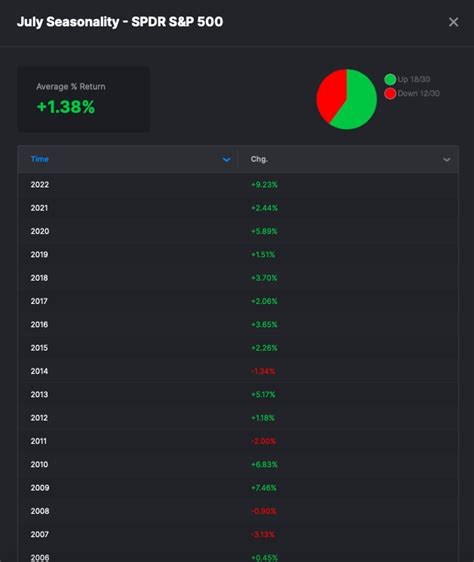Click the red Down legend circle
474x562 pixels.
click(390, 94)
